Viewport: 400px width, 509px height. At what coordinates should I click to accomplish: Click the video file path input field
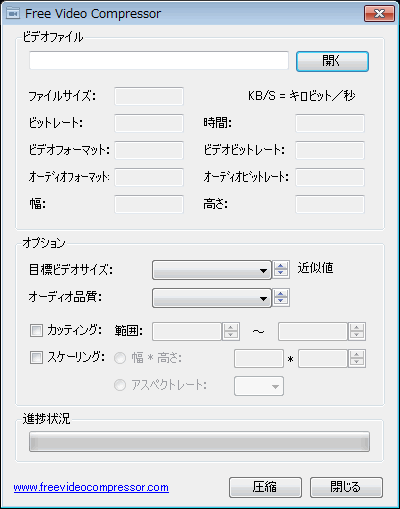(x=159, y=60)
